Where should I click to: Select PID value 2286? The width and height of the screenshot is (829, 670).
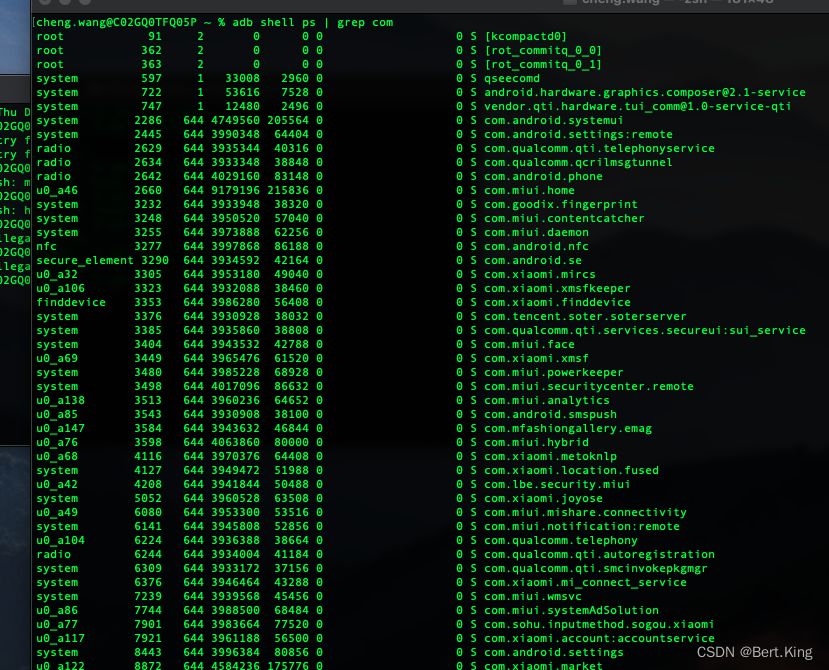click(x=148, y=121)
